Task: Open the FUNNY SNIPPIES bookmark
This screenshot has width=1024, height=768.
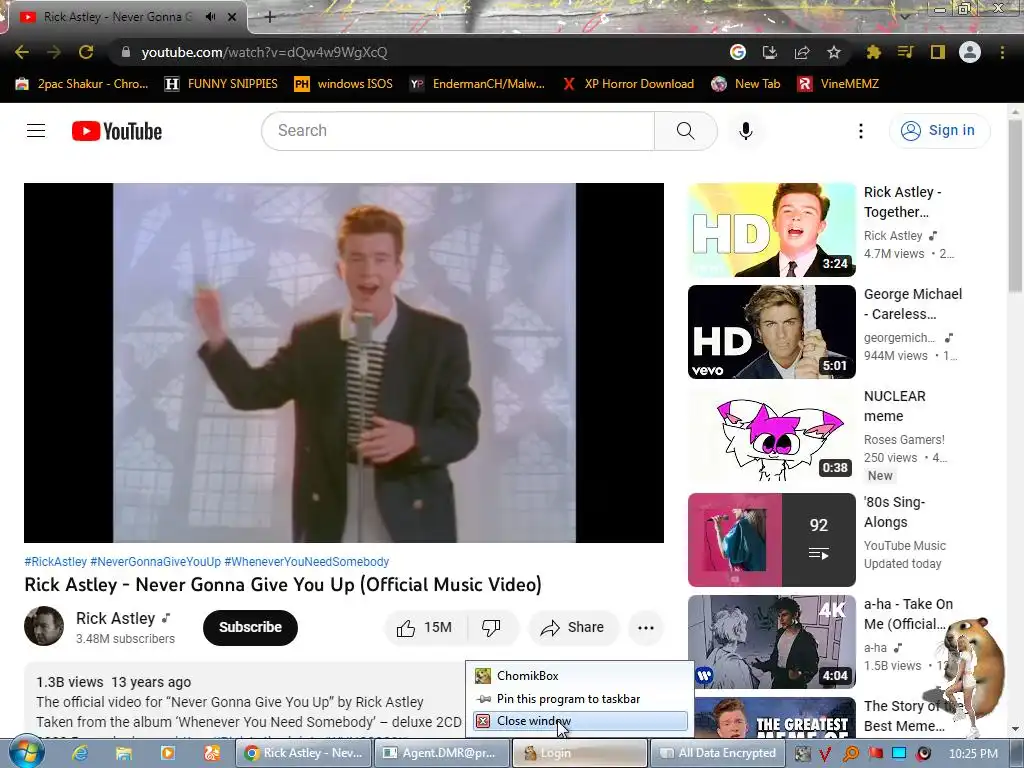Action: click(x=221, y=84)
